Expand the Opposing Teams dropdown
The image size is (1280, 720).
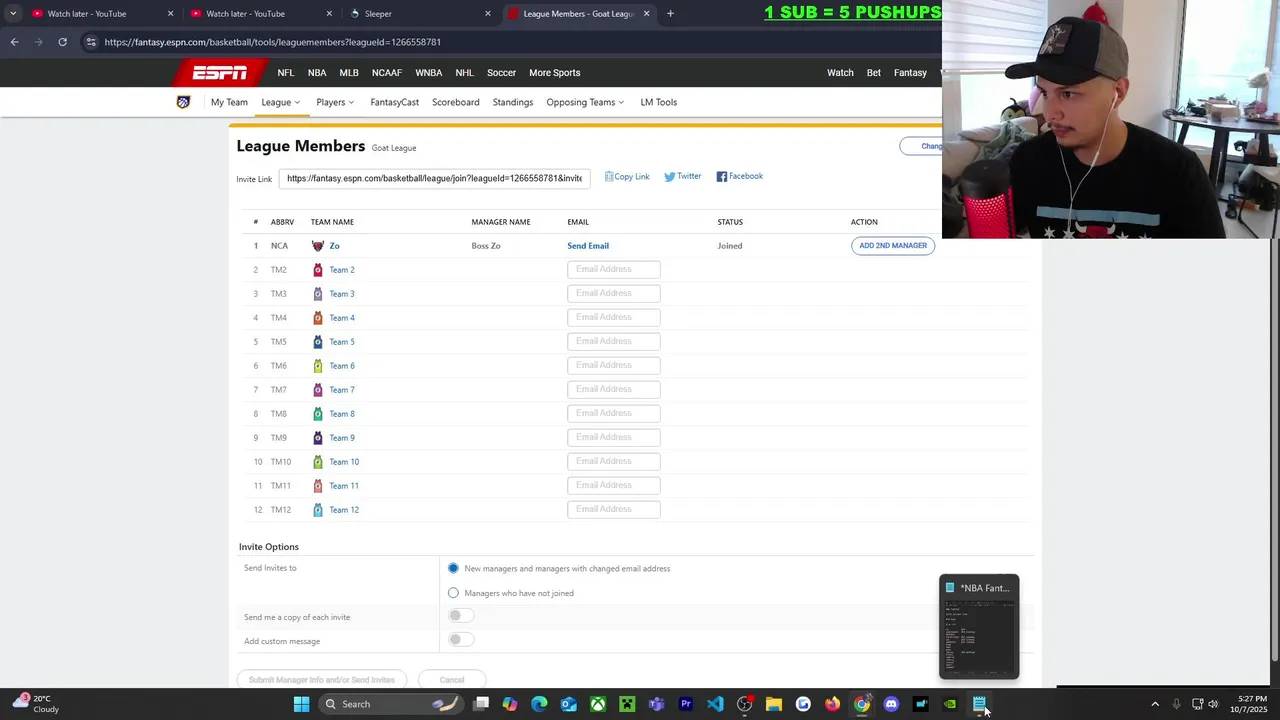(585, 102)
